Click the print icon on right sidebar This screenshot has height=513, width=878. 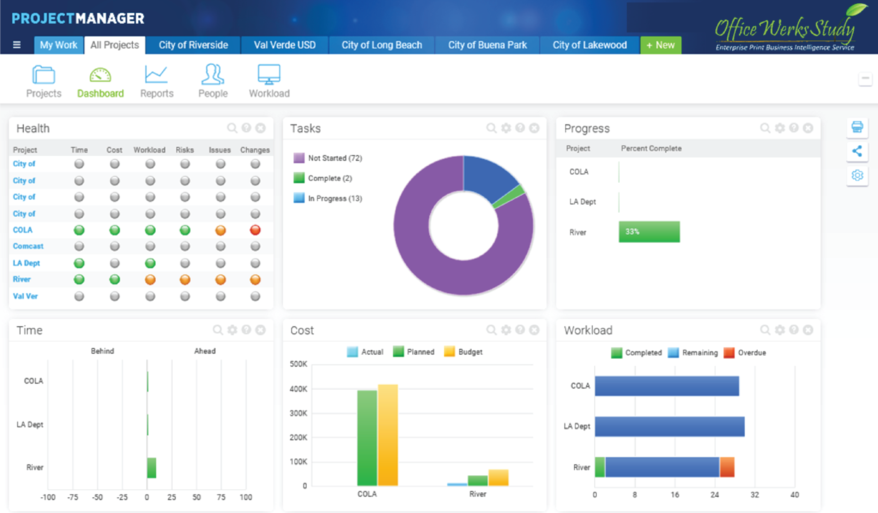tap(857, 127)
